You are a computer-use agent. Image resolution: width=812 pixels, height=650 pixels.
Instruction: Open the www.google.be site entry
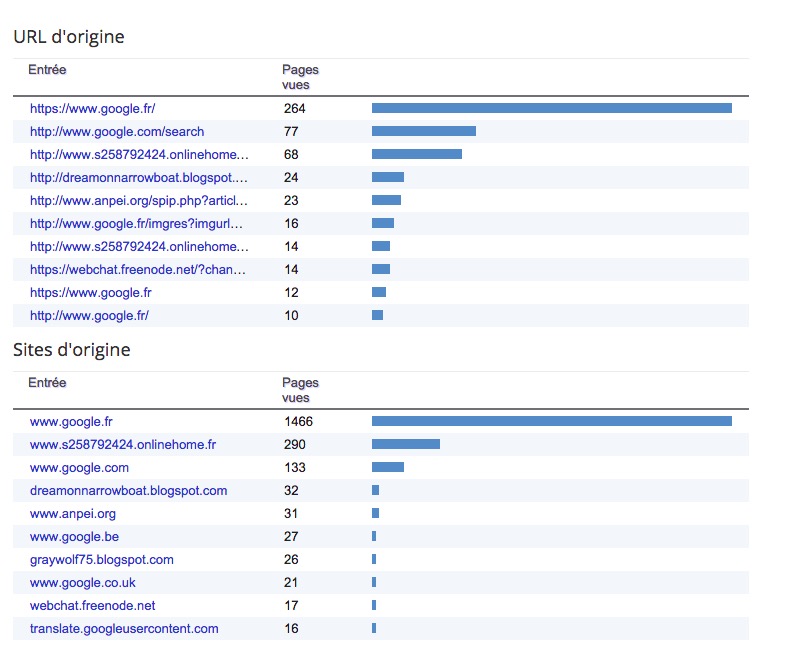pos(74,537)
